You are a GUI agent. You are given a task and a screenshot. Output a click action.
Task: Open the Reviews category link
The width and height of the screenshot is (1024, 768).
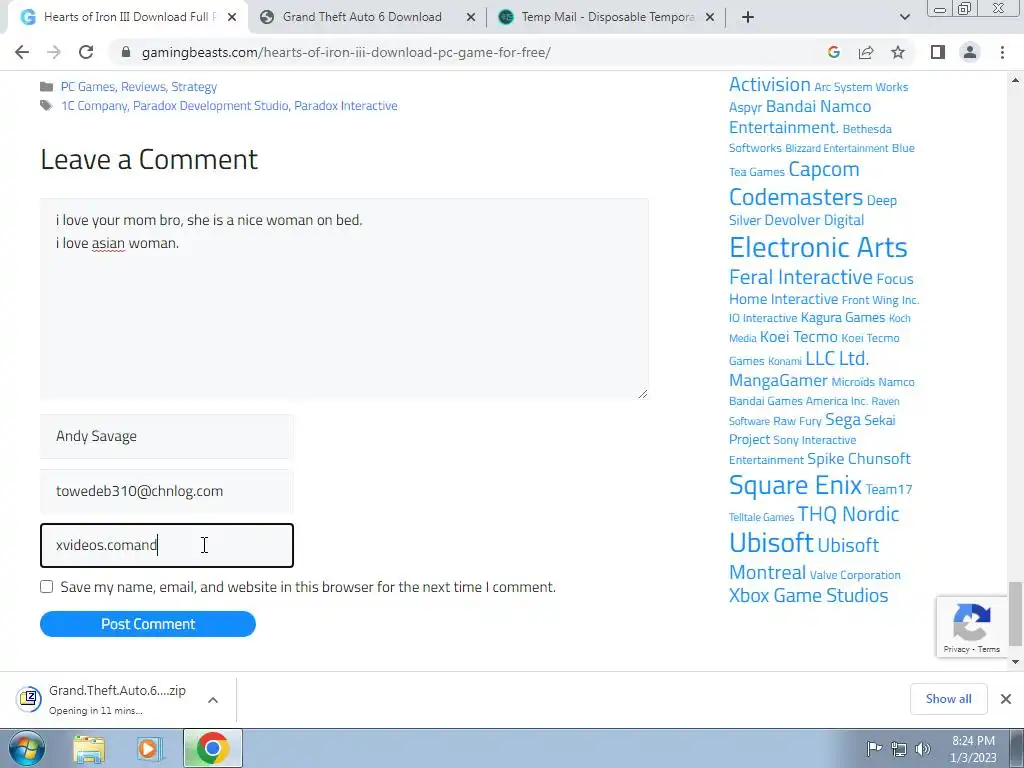[x=143, y=87]
